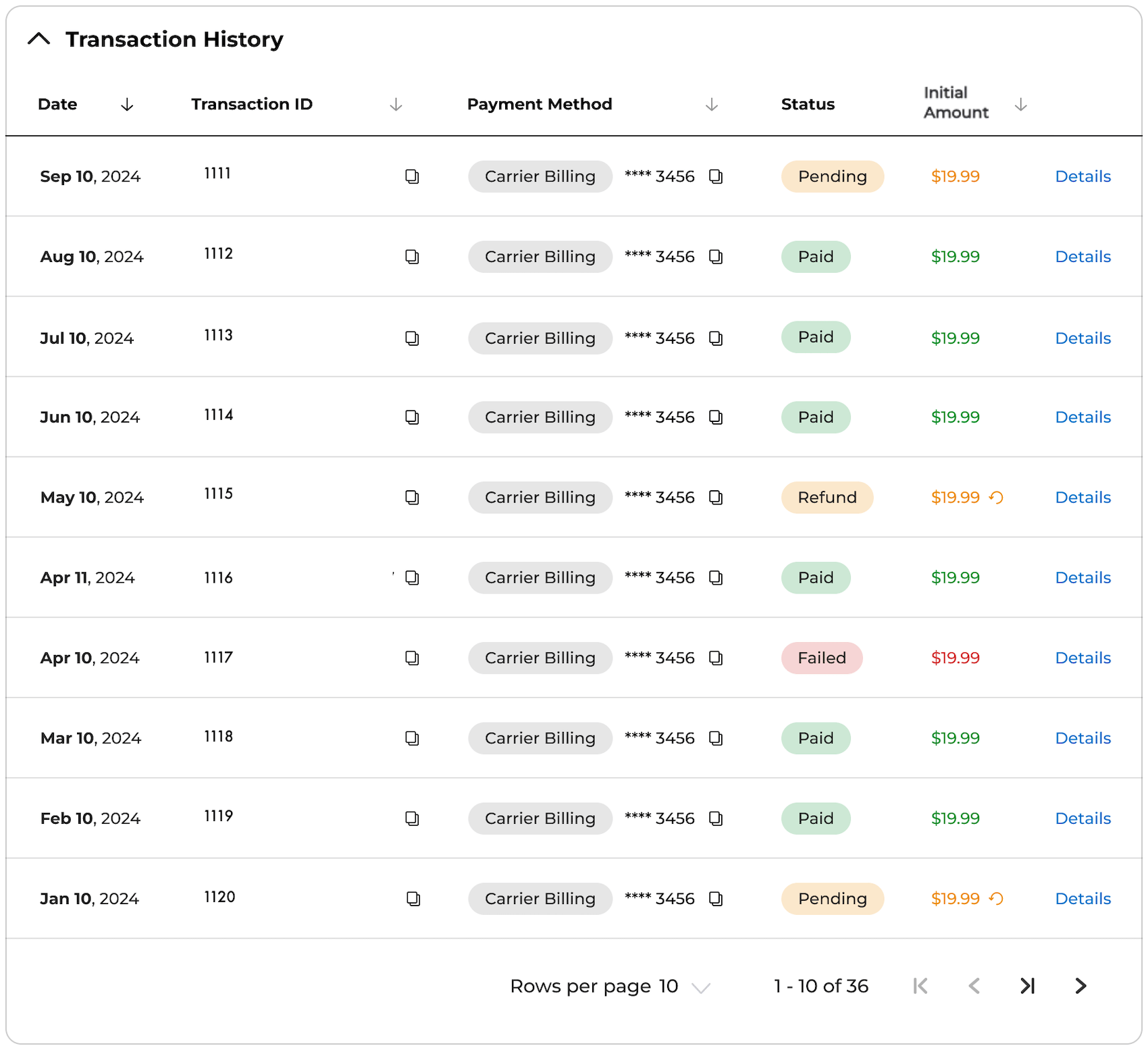Viewport: 1148px width, 1050px height.
Task: Open Details for Jul 10, 2024
Action: coord(1082,338)
